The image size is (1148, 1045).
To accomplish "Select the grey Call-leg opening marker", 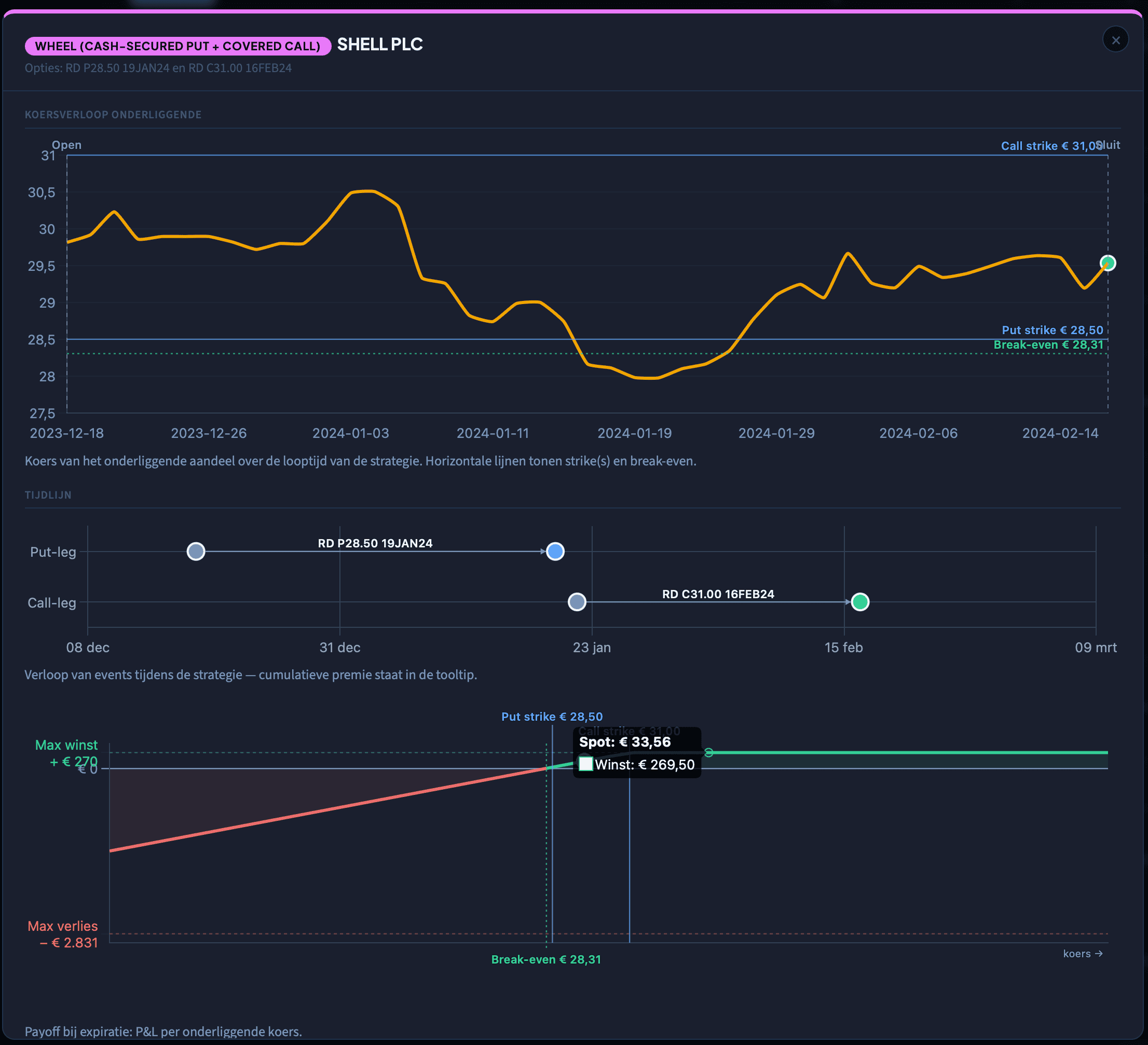I will (577, 602).
